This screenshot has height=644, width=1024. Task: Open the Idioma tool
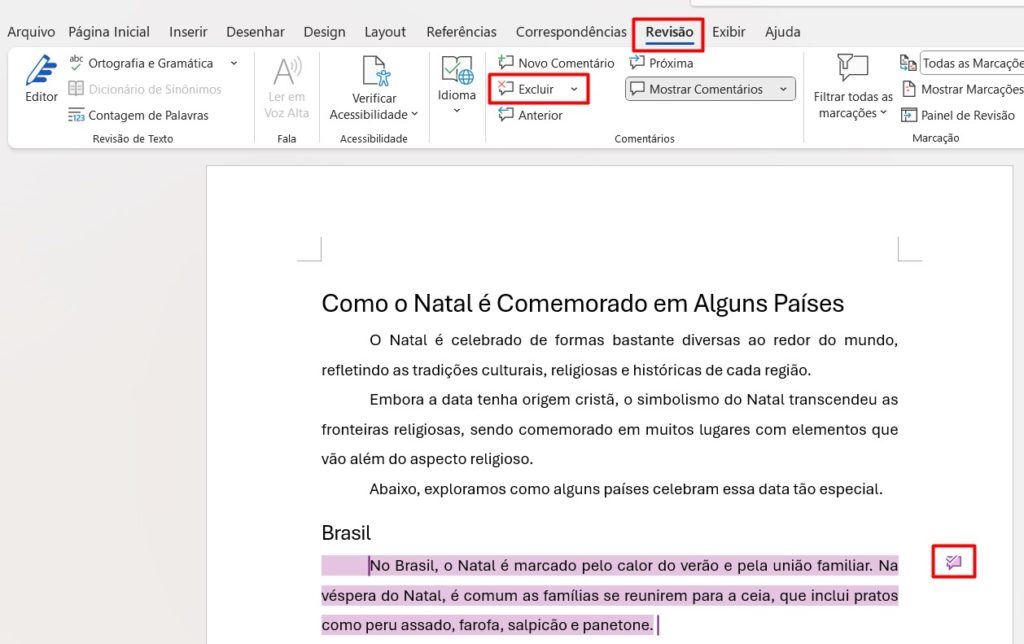tap(456, 85)
